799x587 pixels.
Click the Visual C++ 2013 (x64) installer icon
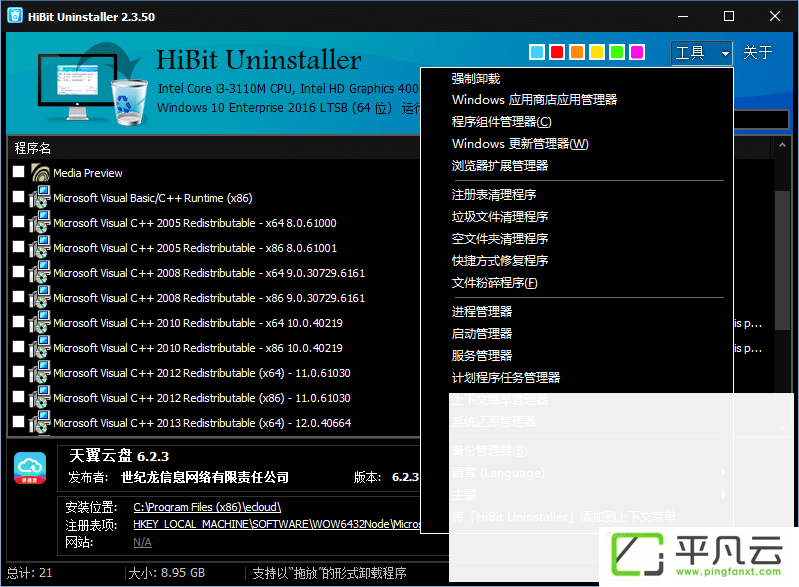point(40,422)
